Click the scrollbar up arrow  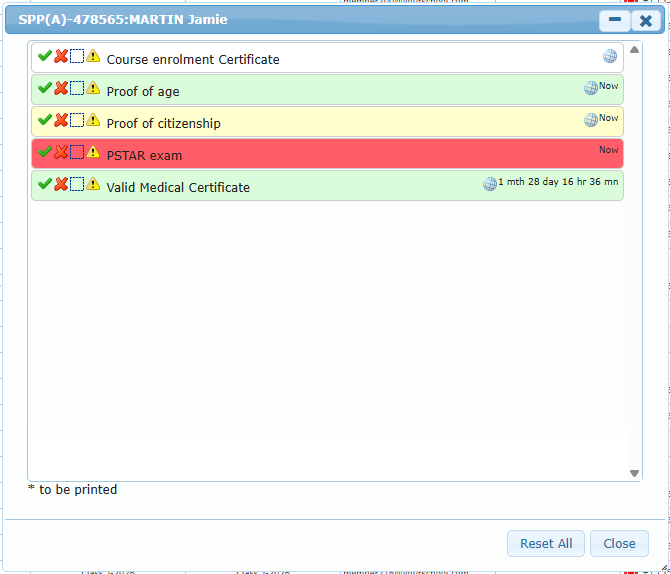635,50
